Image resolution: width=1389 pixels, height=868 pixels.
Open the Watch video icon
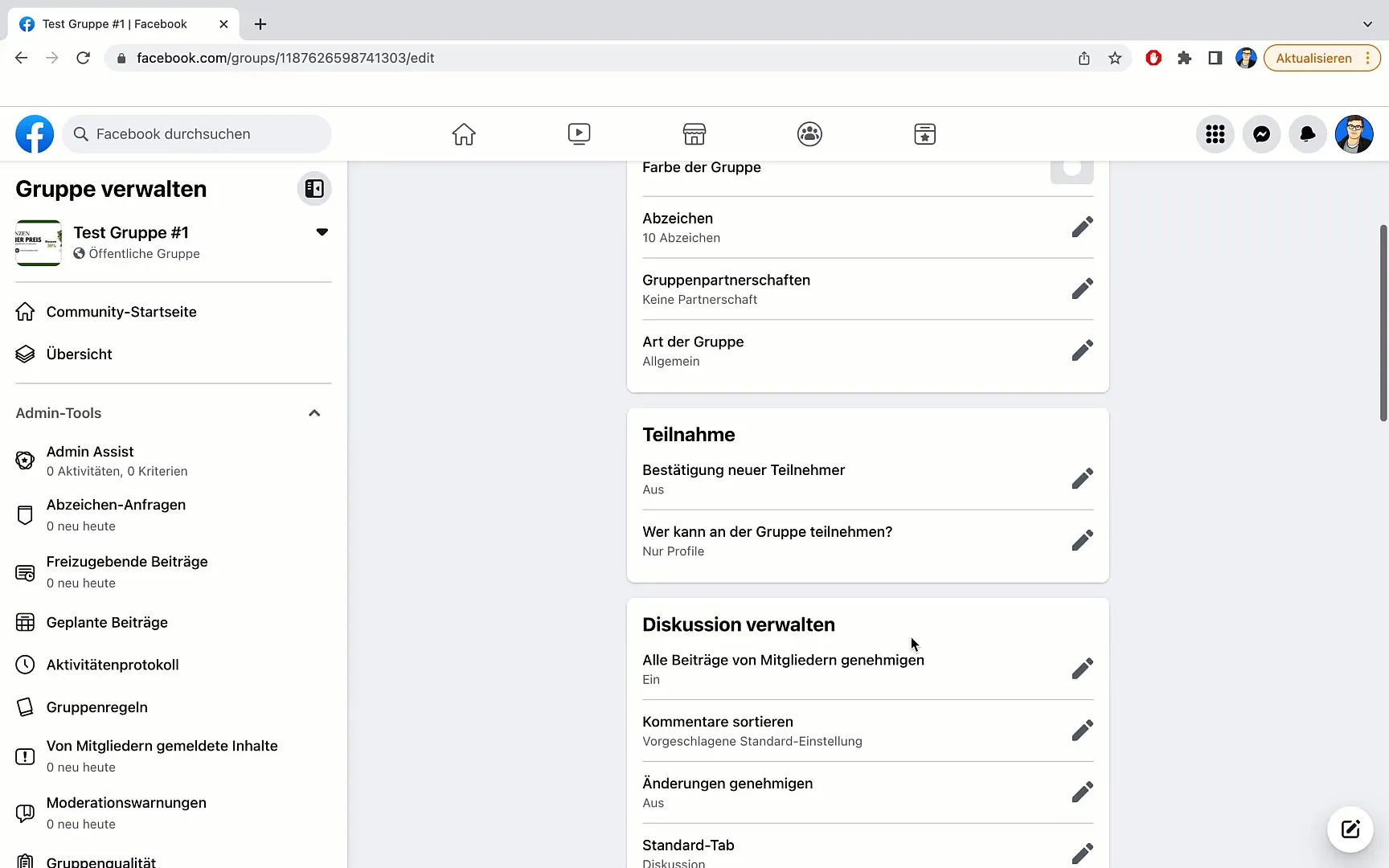579,134
